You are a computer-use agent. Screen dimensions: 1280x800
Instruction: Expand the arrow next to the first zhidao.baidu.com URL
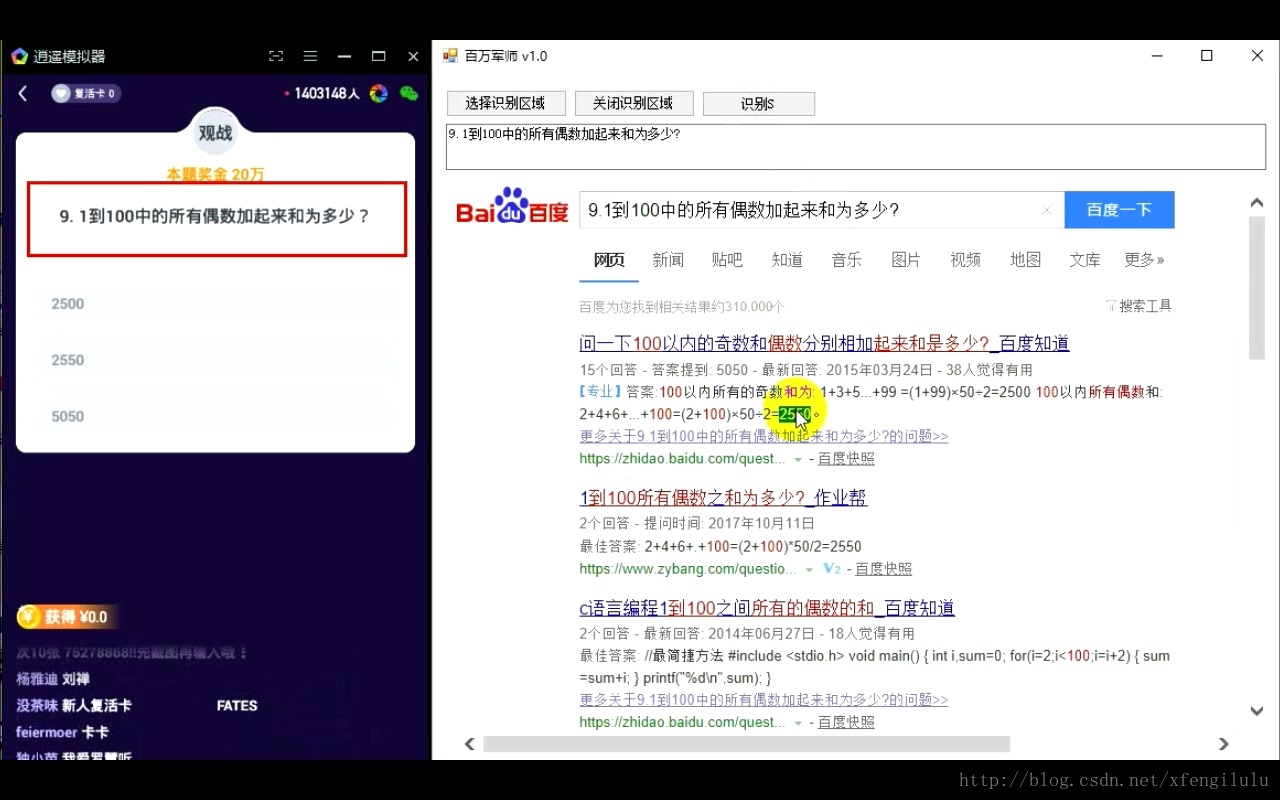798,460
